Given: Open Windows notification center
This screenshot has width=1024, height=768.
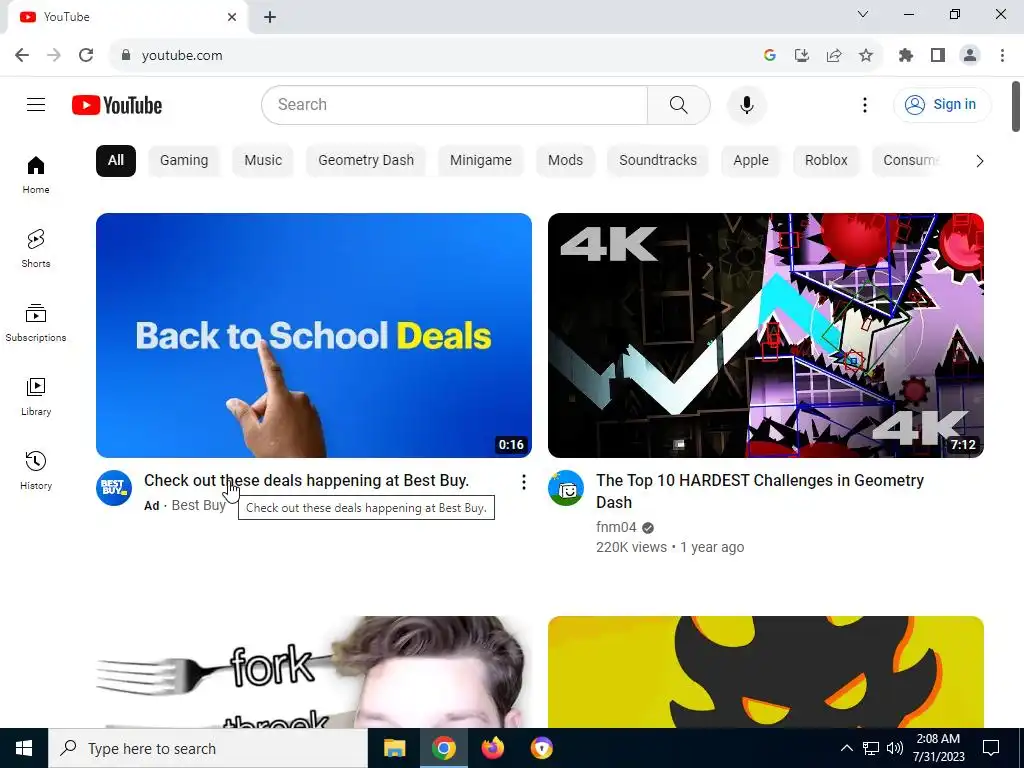Looking at the screenshot, I should (991, 748).
